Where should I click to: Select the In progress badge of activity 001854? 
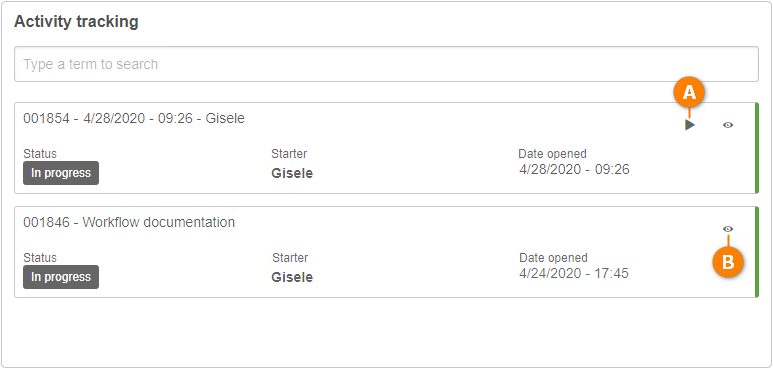(61, 173)
